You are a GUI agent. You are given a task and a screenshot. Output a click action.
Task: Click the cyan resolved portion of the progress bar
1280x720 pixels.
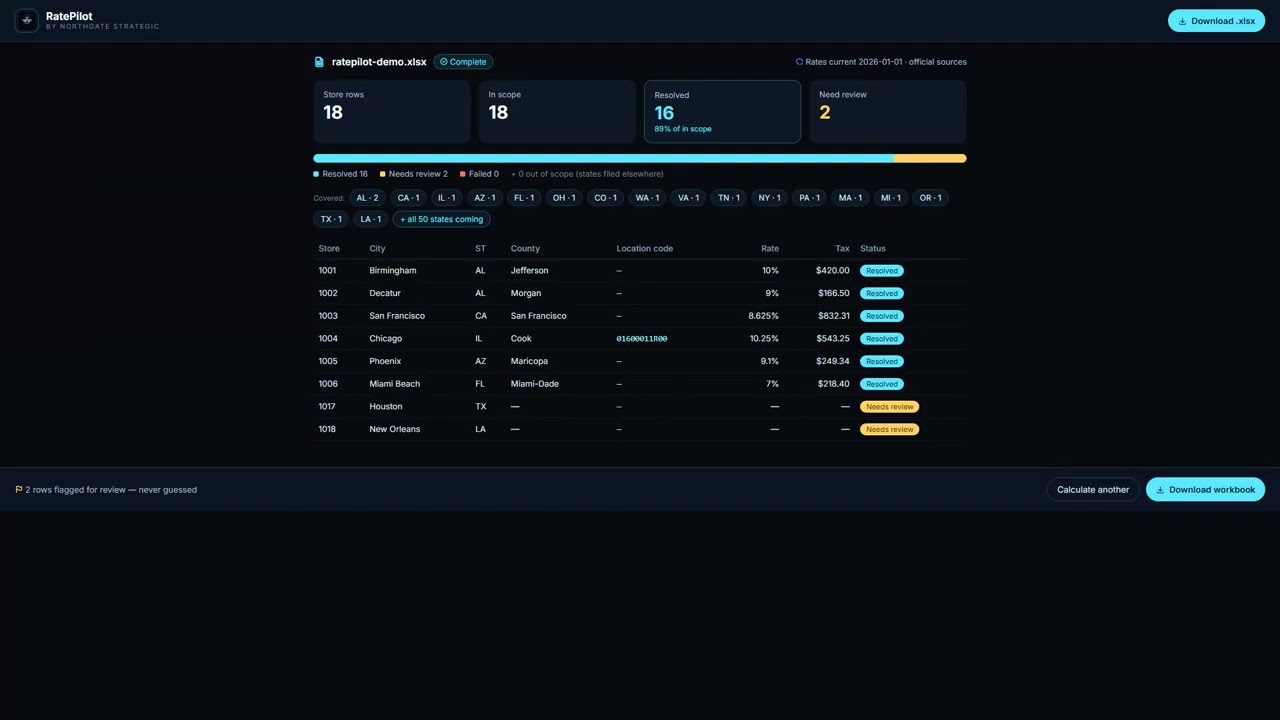coord(603,158)
